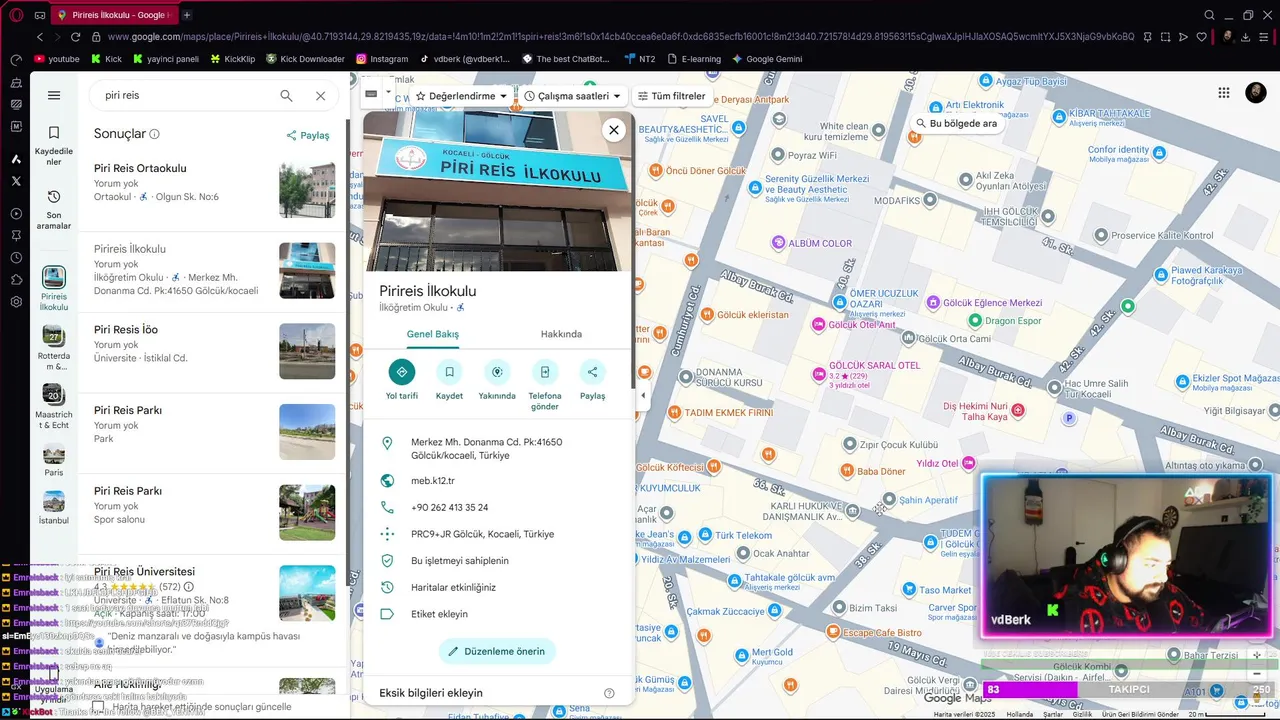Viewport: 1280px width, 720px height.
Task: Open the İstanbul recent item in sidebar
Action: tap(54, 508)
